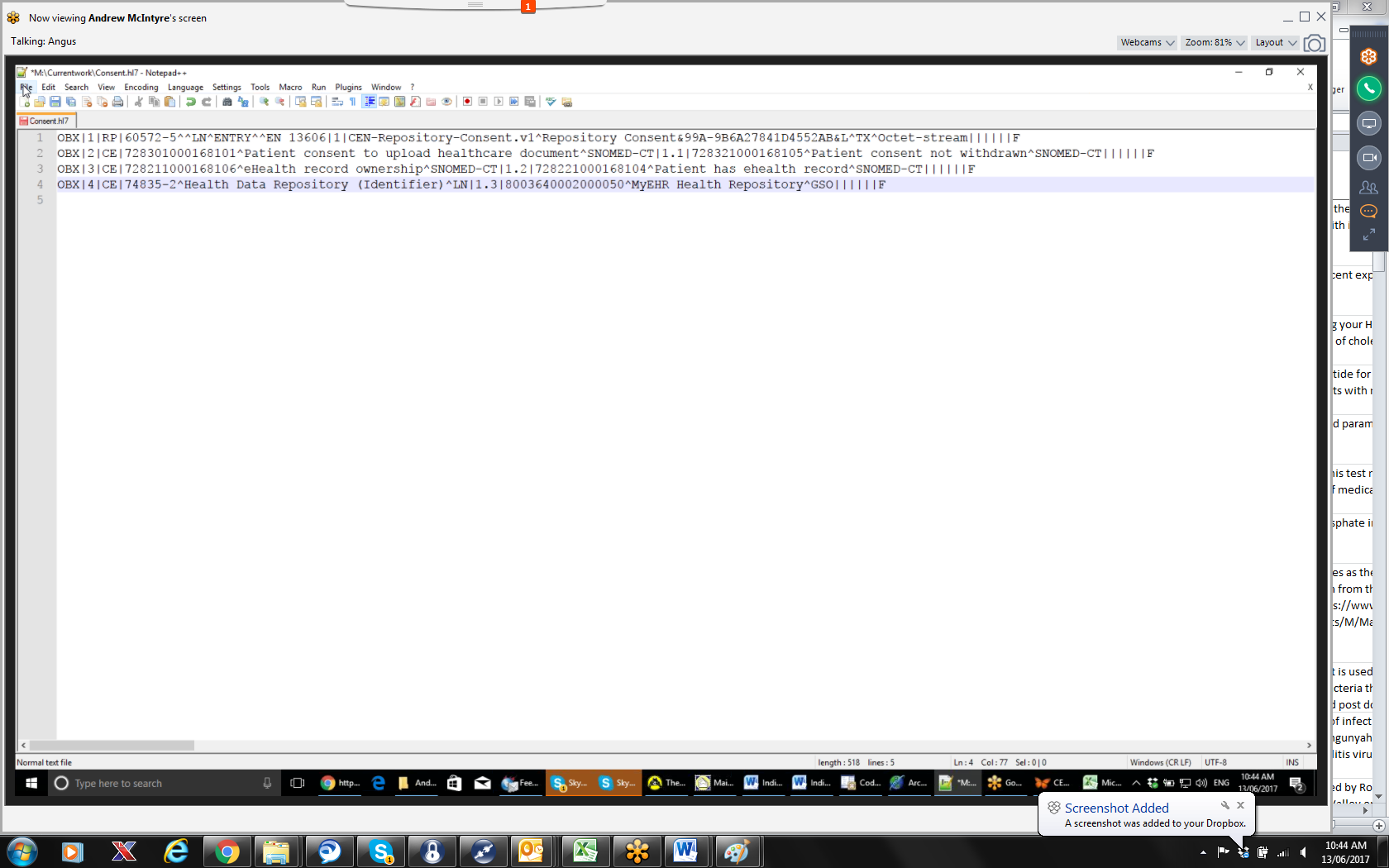Screen dimensions: 1389x868
Task: Click the camera screenshot icon
Action: pyautogui.click(x=1314, y=43)
